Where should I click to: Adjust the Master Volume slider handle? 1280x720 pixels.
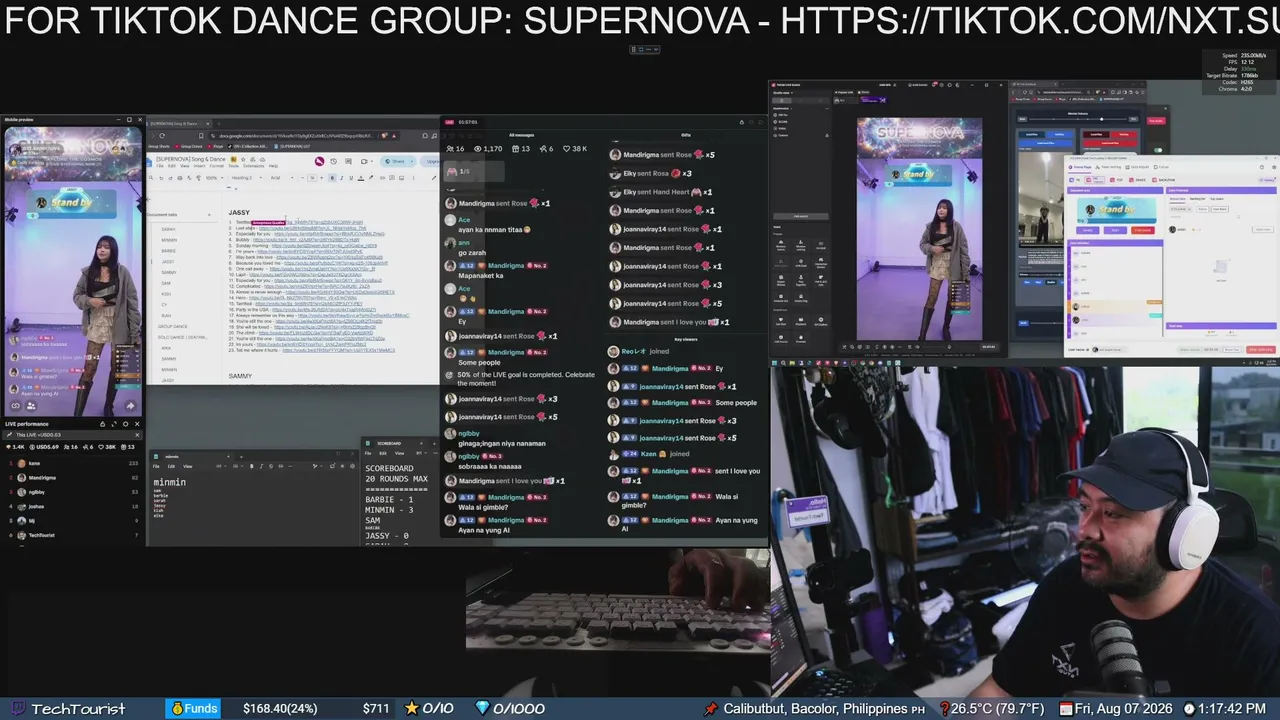[x=1103, y=120]
